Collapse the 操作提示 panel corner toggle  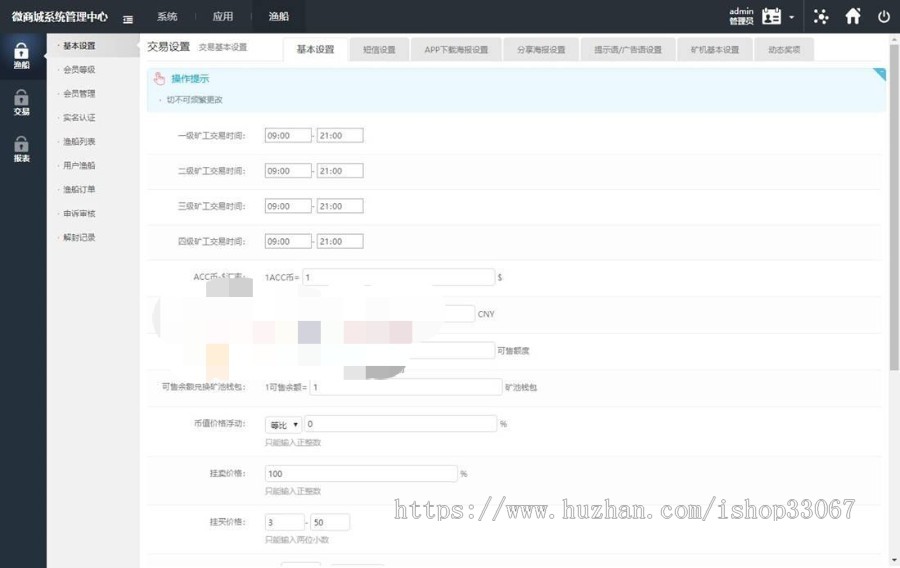pos(880,73)
